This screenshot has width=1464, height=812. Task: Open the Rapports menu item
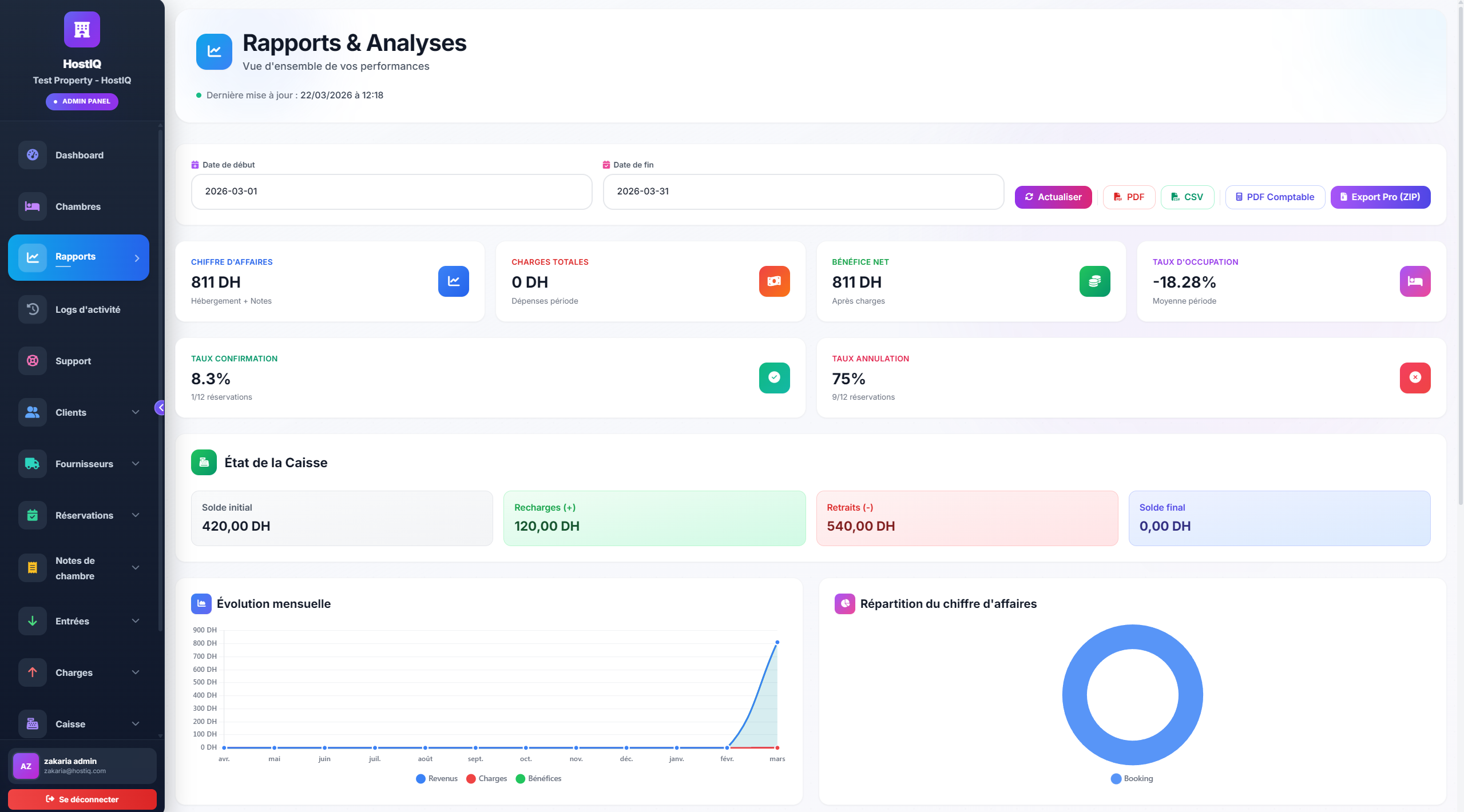78,257
